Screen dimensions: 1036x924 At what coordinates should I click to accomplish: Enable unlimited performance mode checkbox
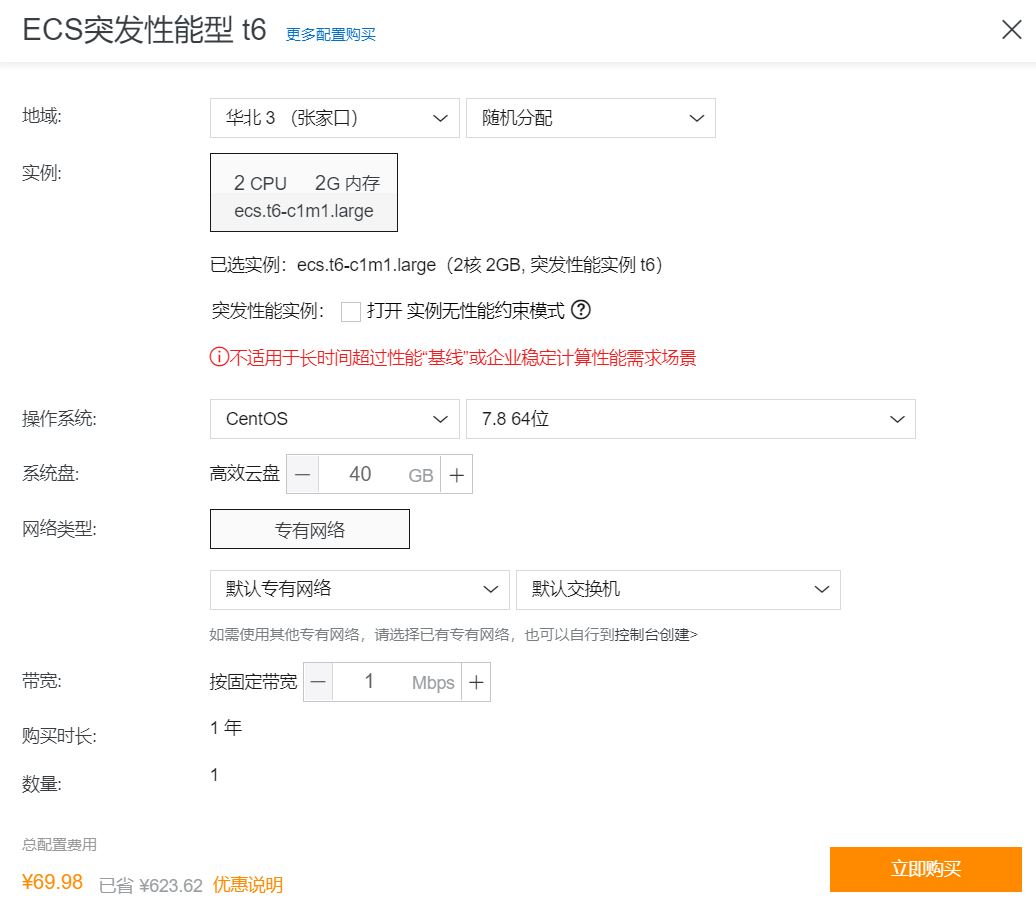coord(350,311)
